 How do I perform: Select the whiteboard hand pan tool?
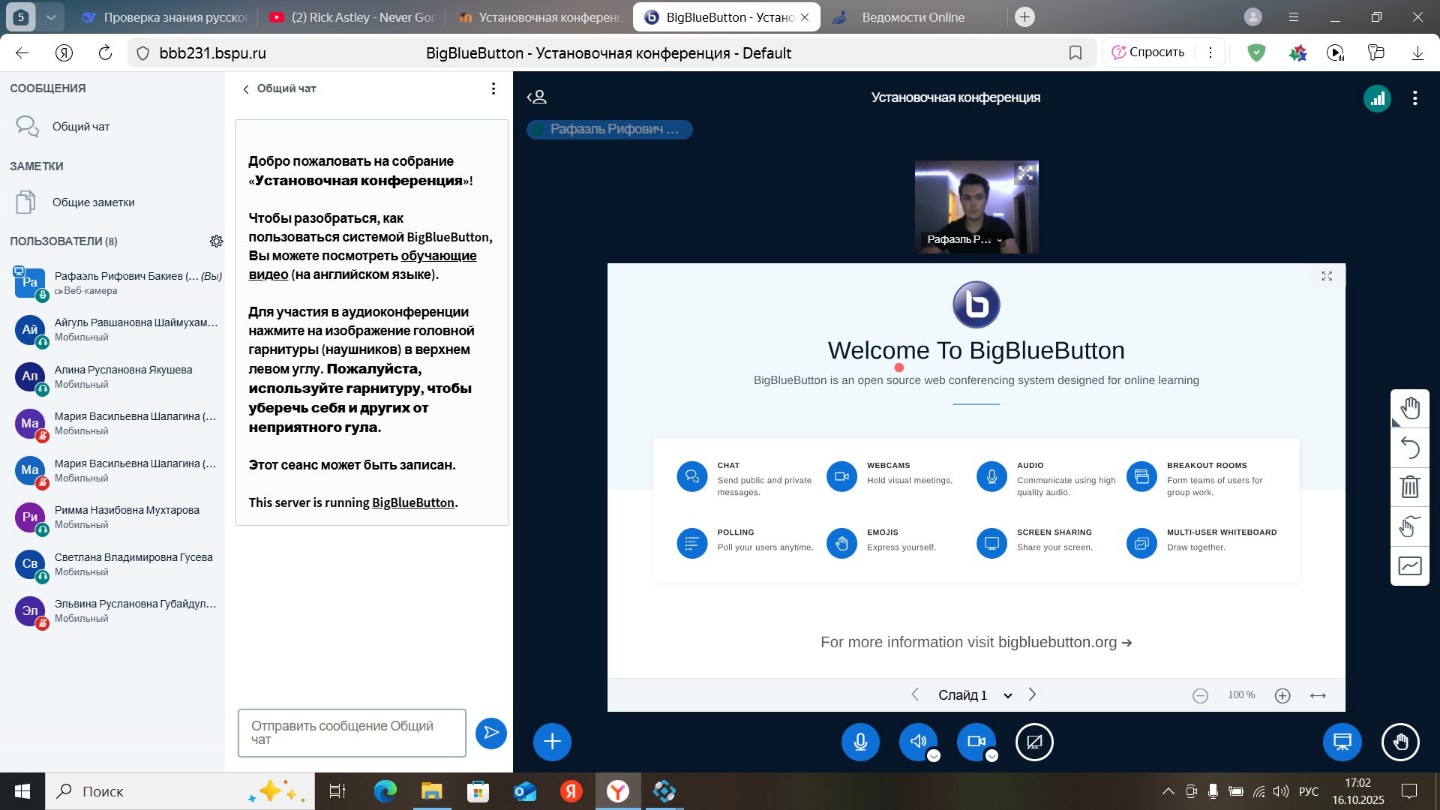(x=1410, y=408)
